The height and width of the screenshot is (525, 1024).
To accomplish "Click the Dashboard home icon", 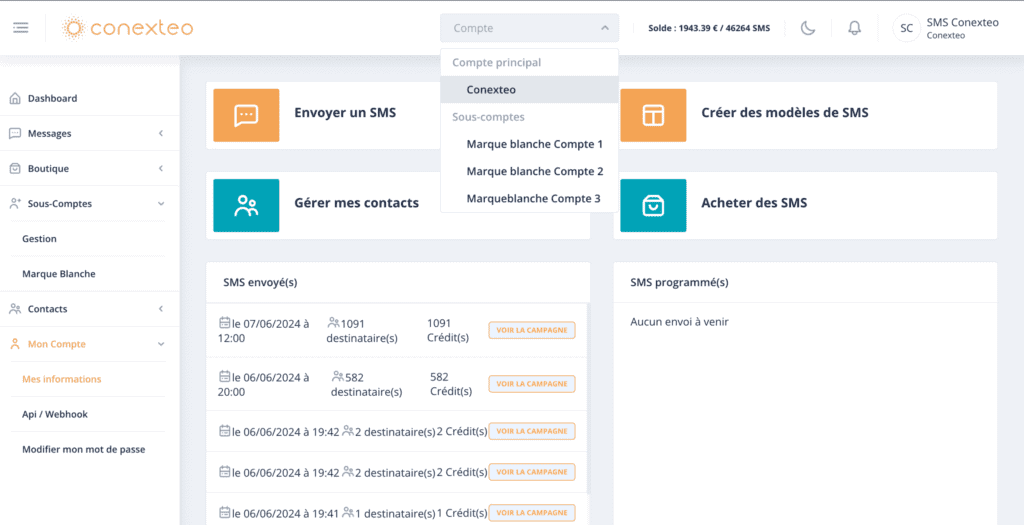I will click(x=15, y=99).
